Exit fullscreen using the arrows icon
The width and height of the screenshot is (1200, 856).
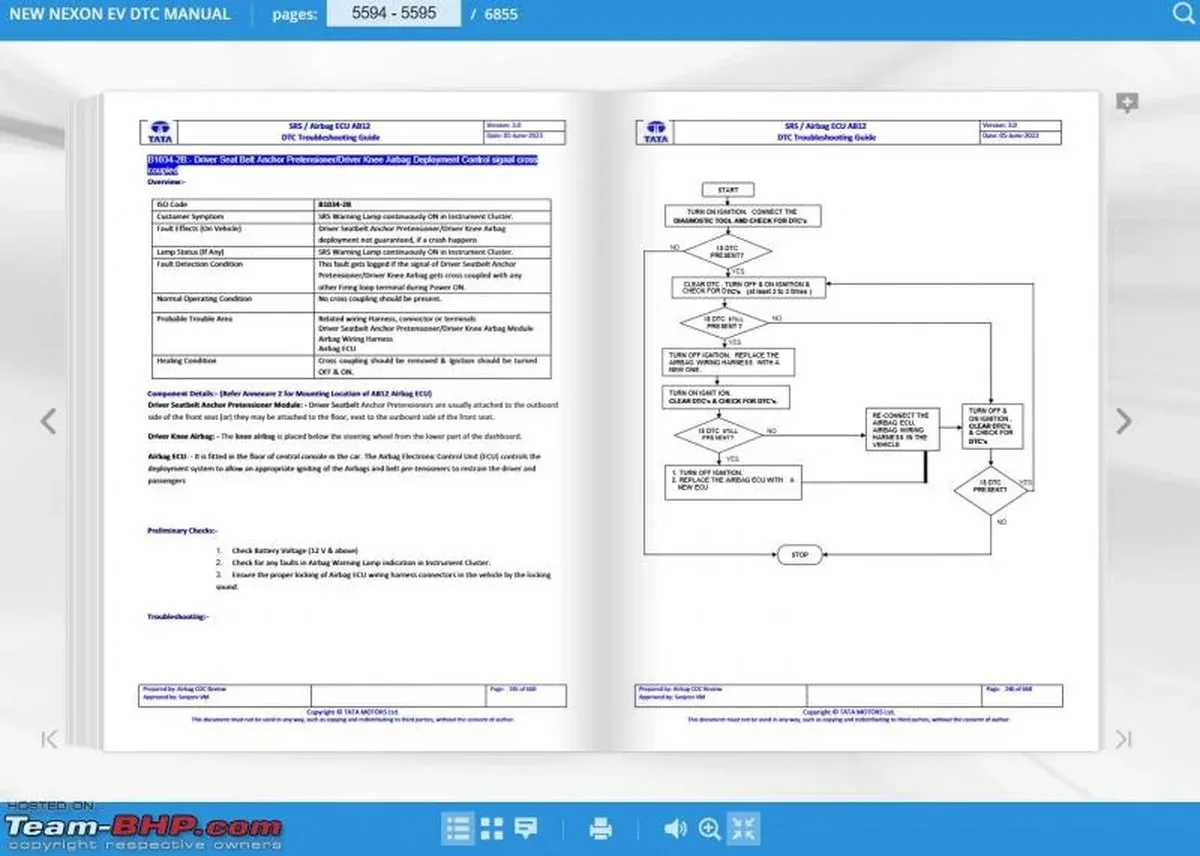point(744,828)
